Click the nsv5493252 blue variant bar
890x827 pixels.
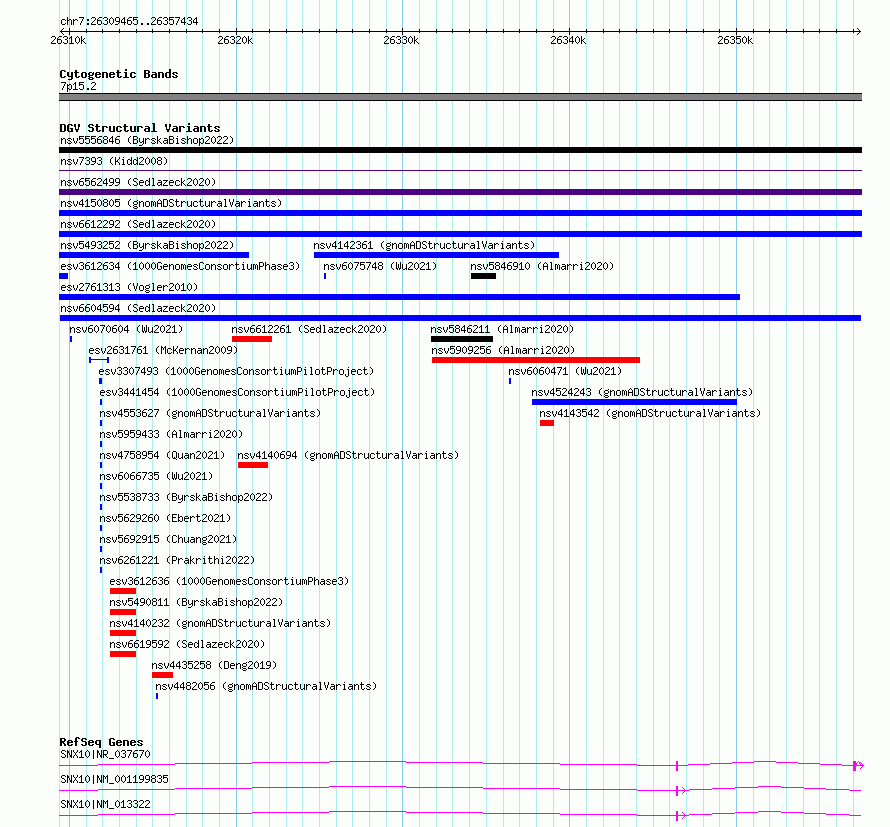(x=154, y=255)
